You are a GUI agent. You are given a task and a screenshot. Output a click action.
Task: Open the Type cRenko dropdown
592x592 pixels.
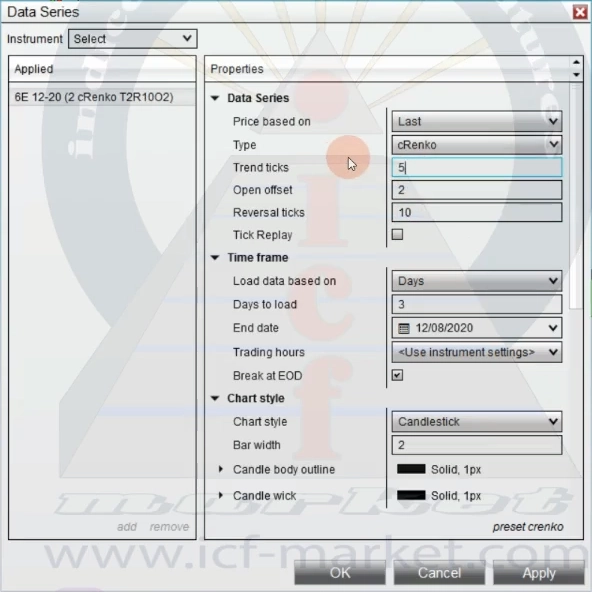477,145
